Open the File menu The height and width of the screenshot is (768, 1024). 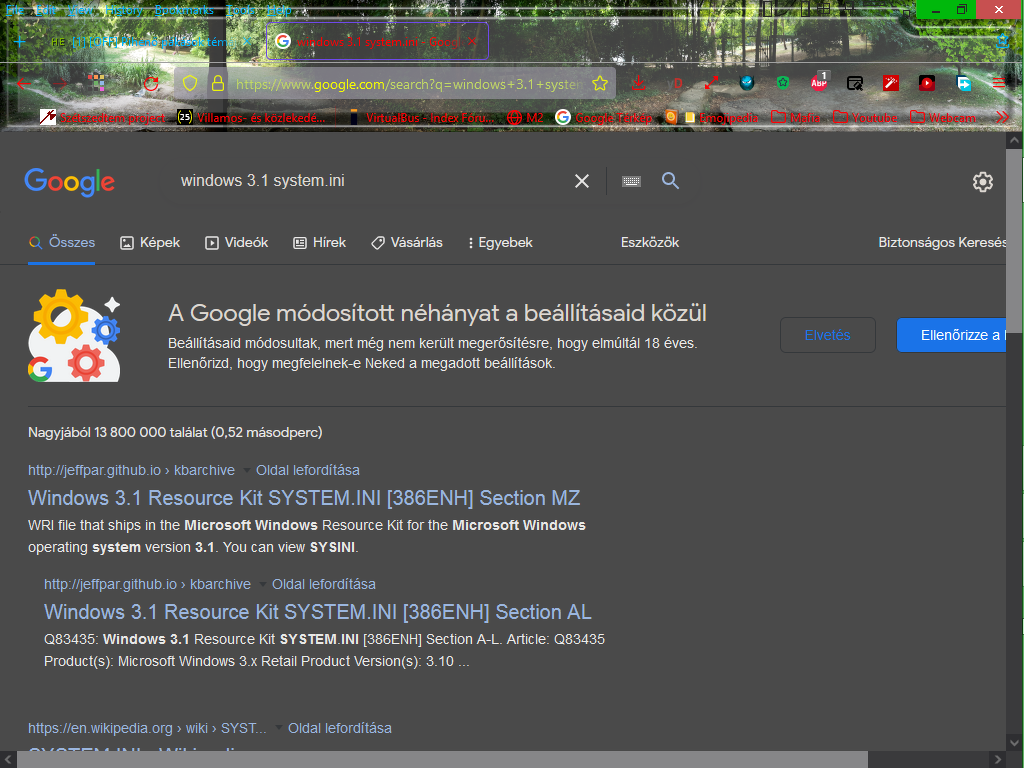coord(15,10)
